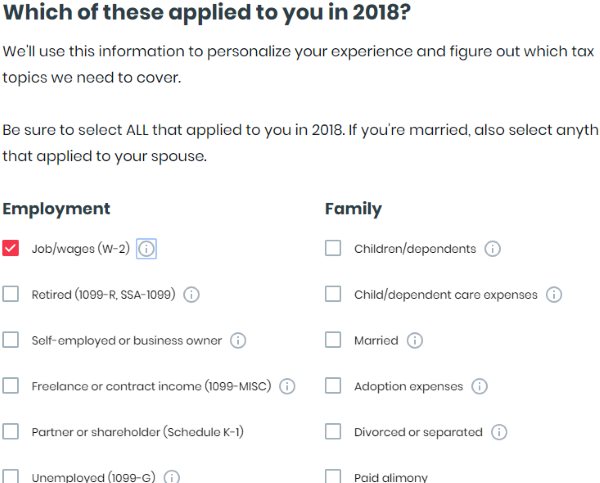Click info icon next to Unemployed (1099-G)
The width and height of the screenshot is (600, 483).
172,477
